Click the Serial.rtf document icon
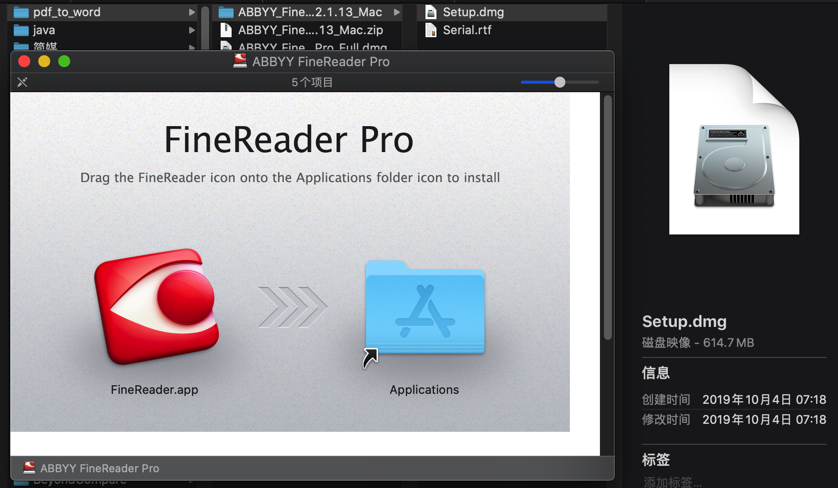The image size is (838, 488). pos(431,30)
